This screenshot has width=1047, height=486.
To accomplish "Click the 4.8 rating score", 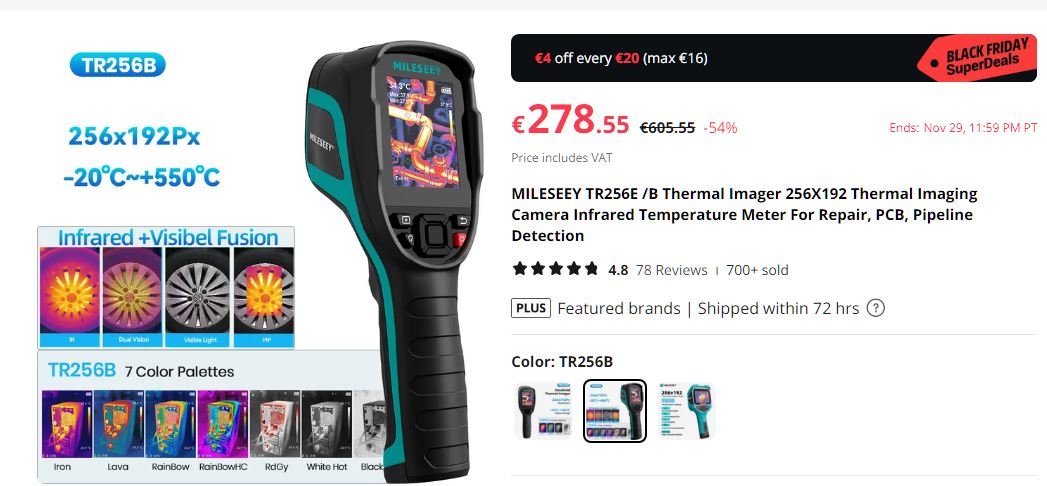I will pyautogui.click(x=618, y=270).
